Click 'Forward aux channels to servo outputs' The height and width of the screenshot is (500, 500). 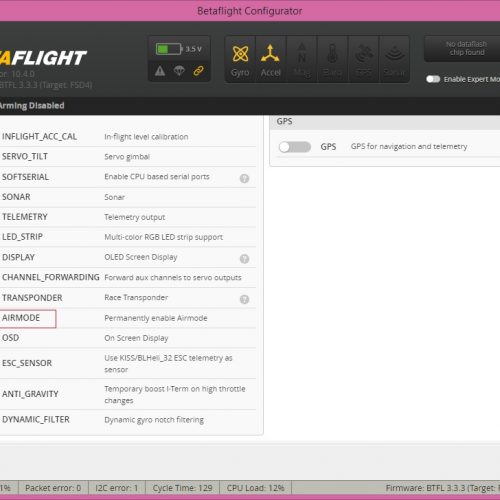pos(173,278)
